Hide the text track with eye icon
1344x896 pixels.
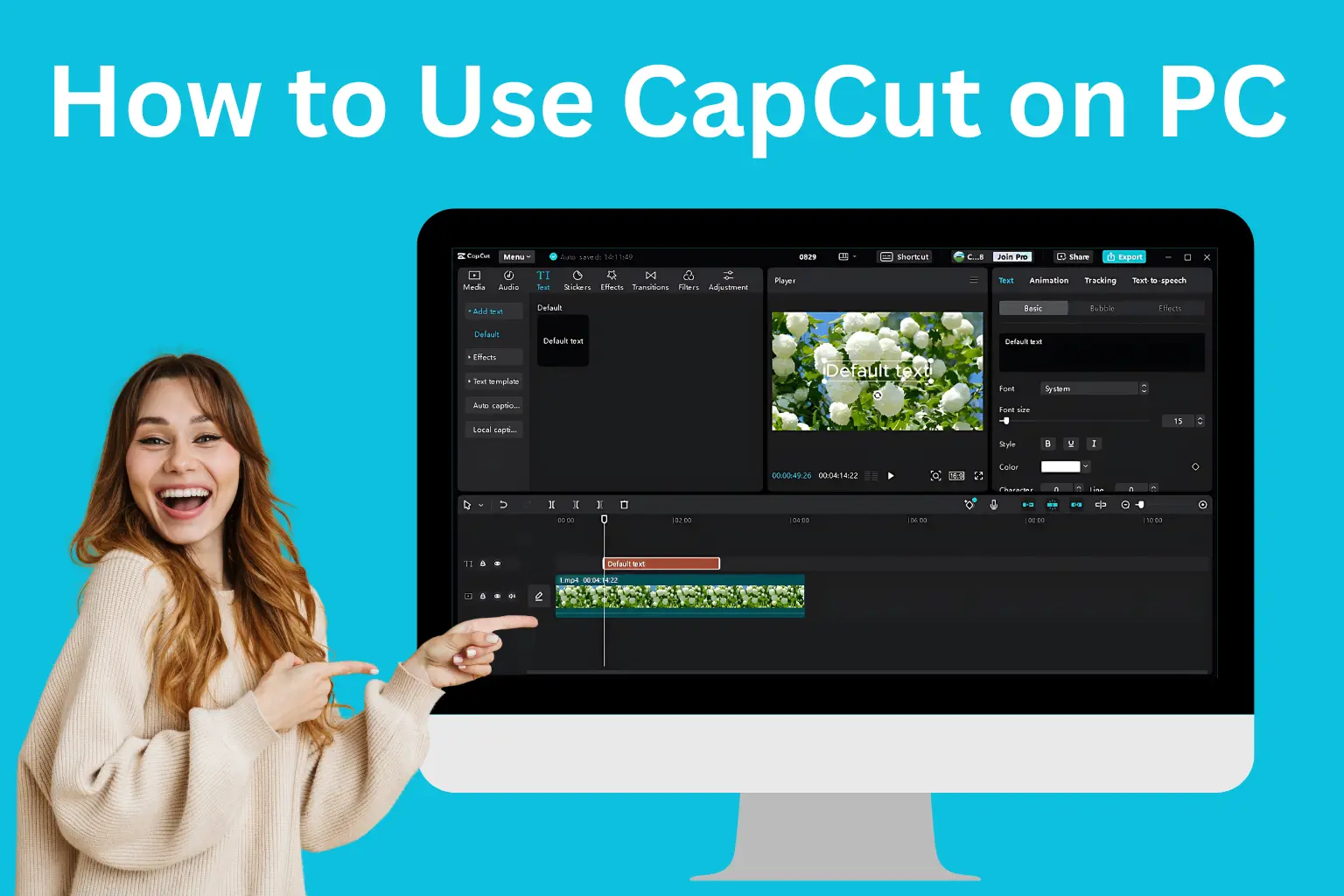point(497,563)
